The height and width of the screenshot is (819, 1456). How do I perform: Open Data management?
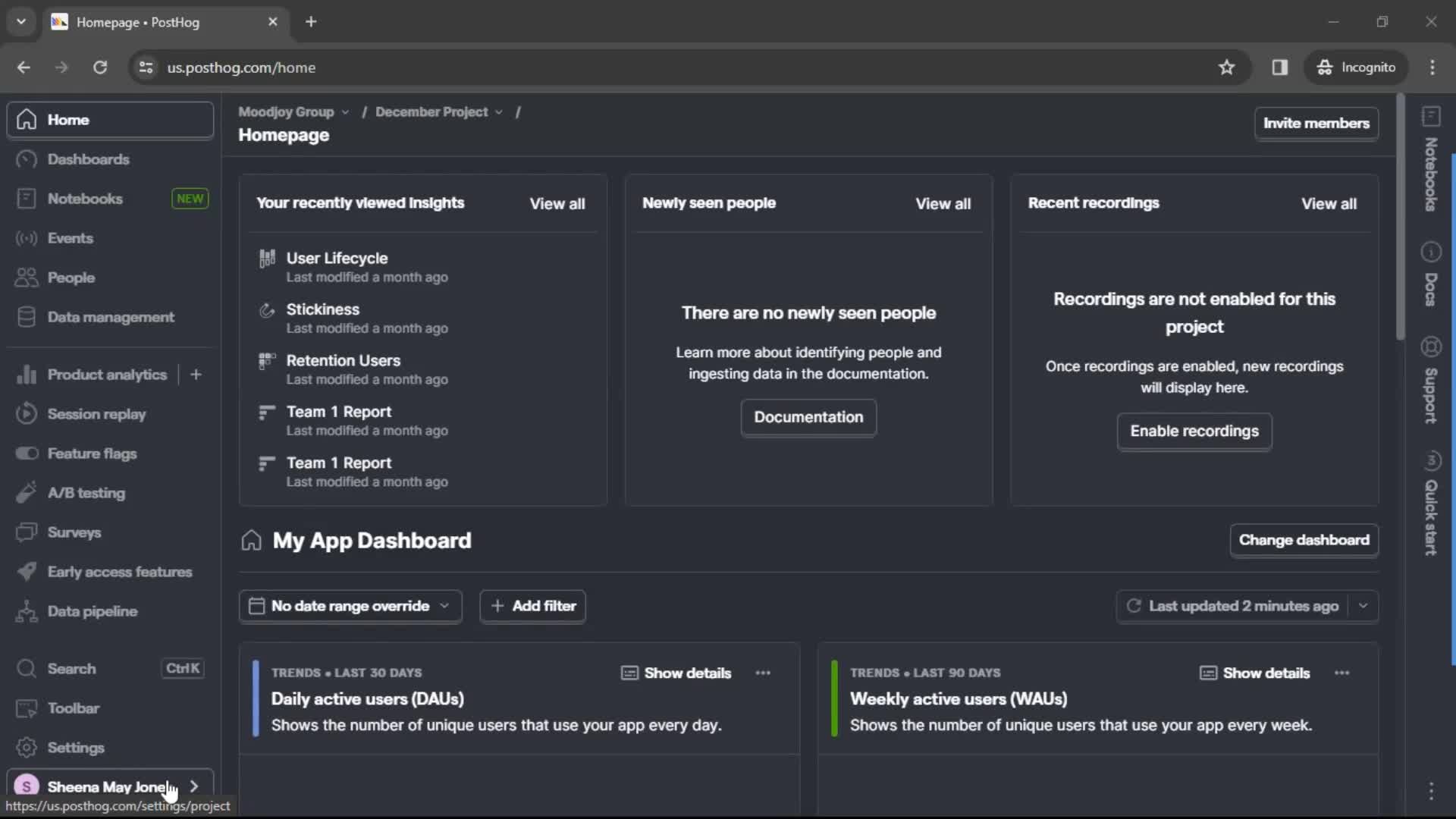[x=110, y=317]
